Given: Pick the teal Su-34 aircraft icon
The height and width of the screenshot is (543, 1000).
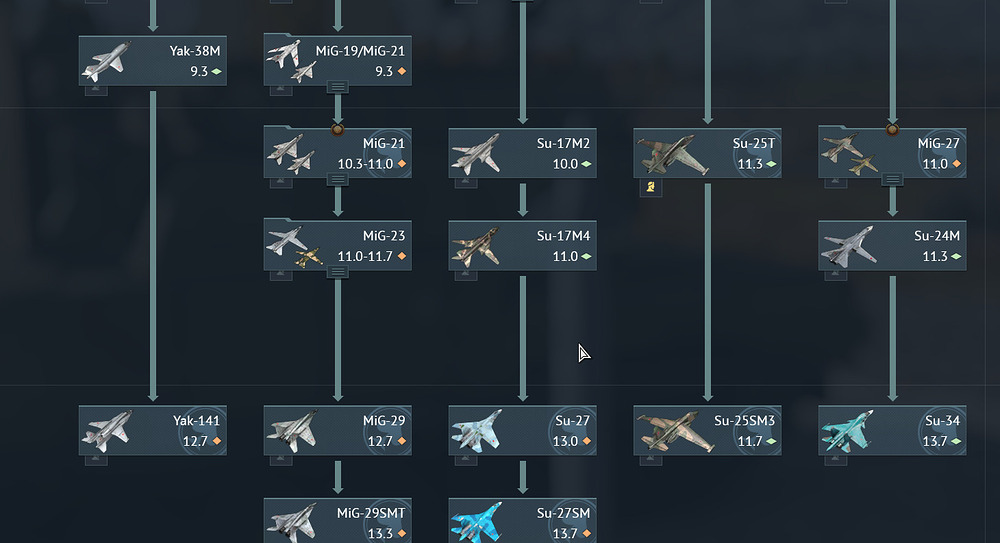Looking at the screenshot, I should (x=847, y=431).
